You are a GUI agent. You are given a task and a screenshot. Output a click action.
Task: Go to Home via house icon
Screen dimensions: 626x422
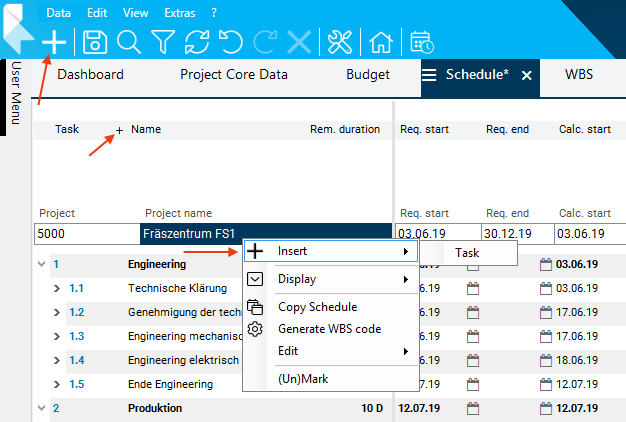pos(381,42)
